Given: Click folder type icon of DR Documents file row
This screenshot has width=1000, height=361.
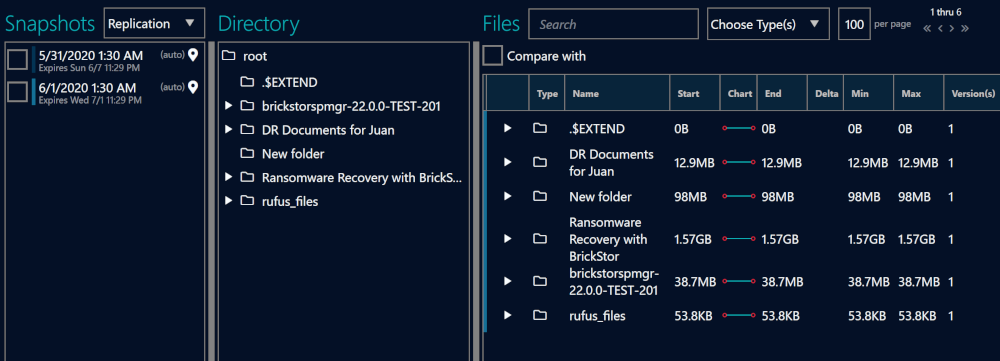Looking at the screenshot, I should (540, 163).
